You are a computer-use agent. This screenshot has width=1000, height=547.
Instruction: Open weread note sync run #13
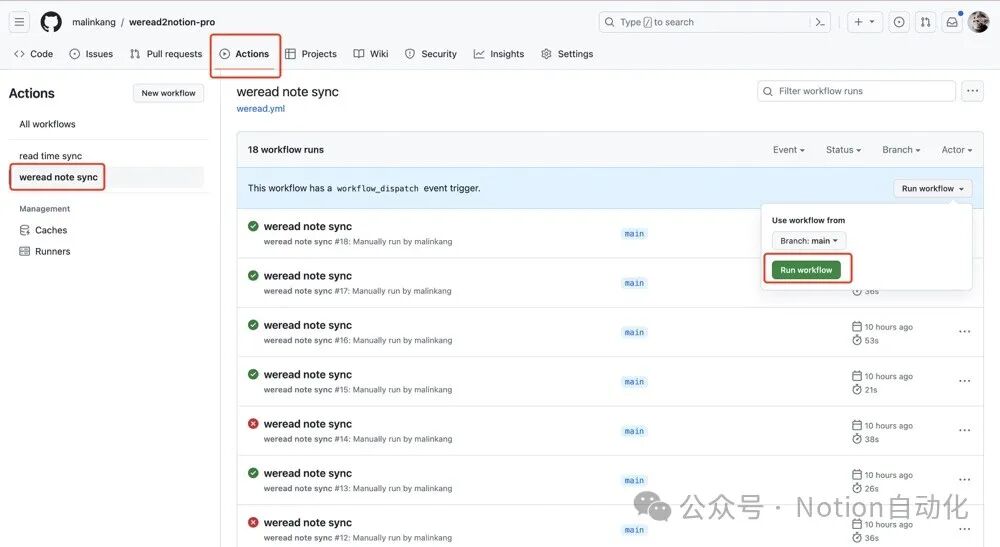pyautogui.click(x=307, y=473)
